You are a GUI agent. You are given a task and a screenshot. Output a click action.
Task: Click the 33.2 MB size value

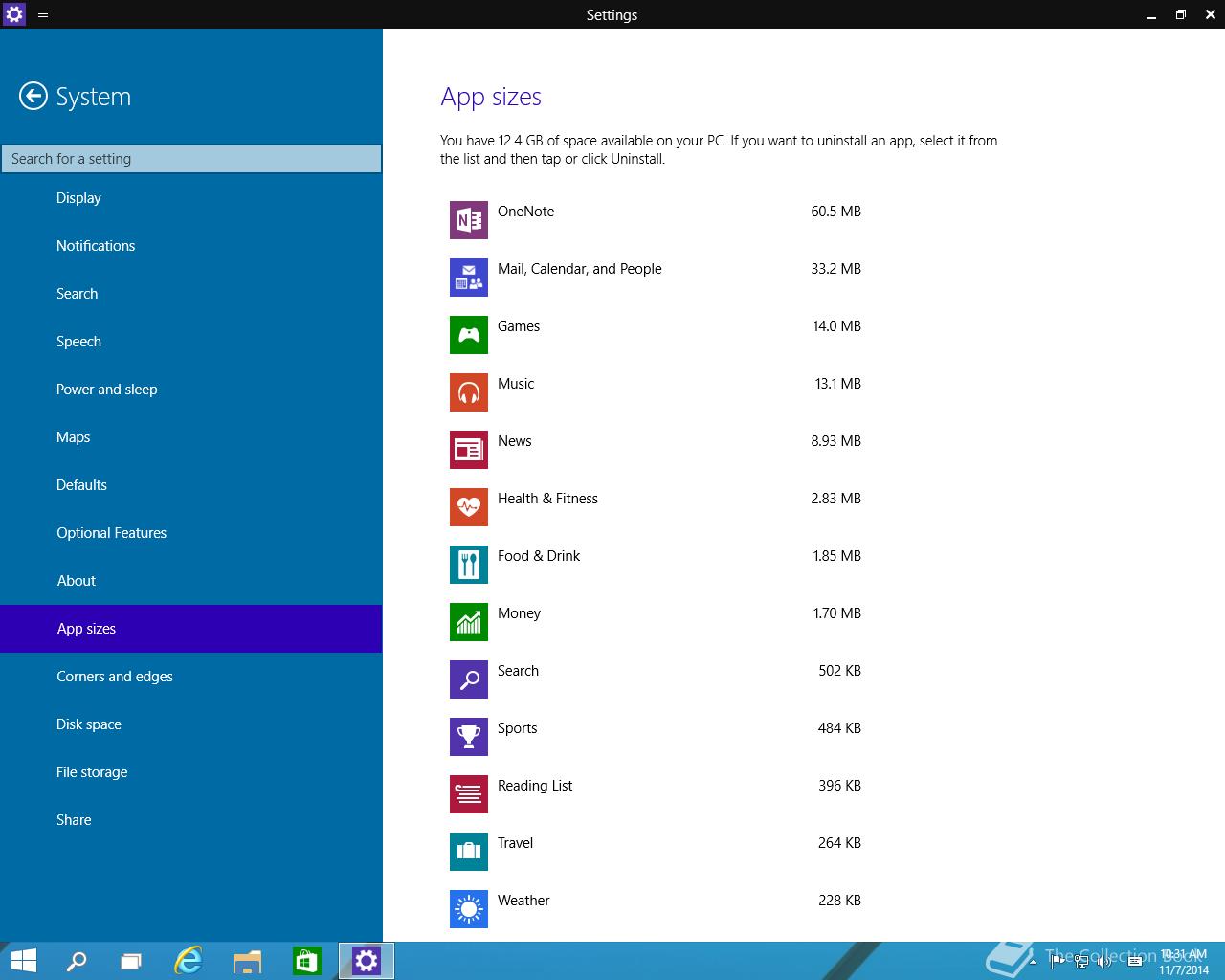pyautogui.click(x=835, y=269)
